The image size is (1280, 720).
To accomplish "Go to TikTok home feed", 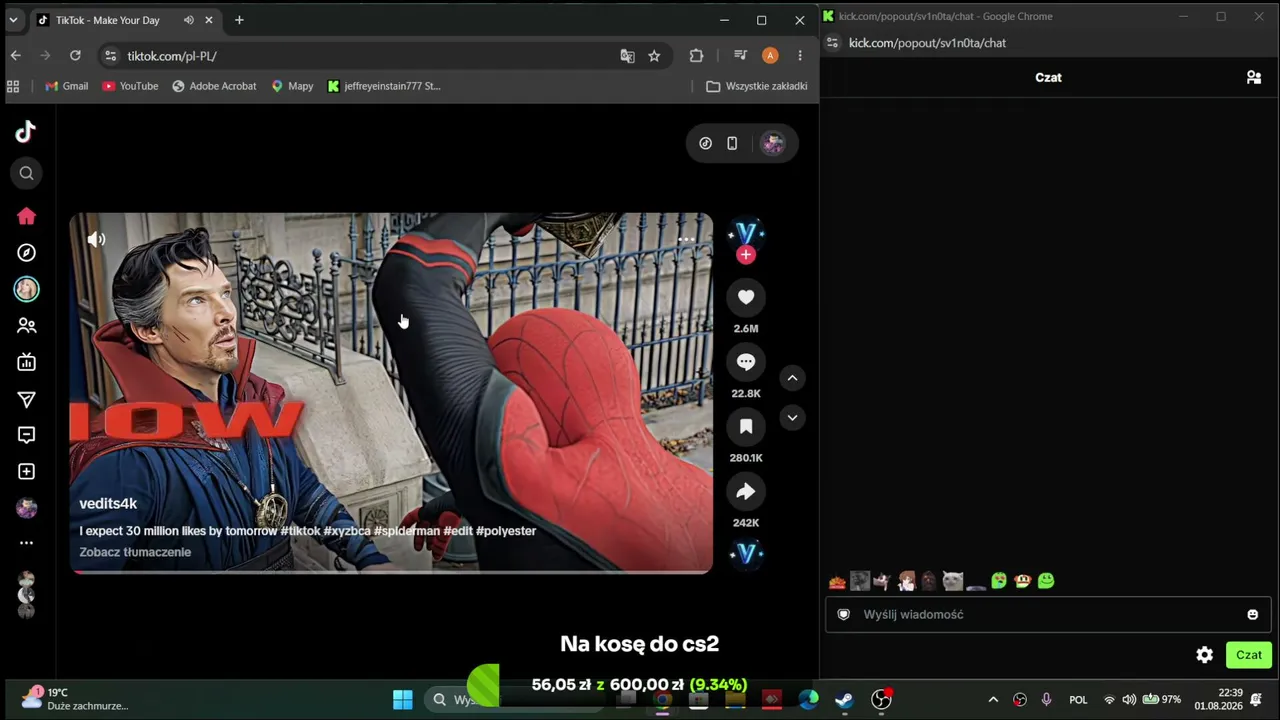I will pos(27,216).
